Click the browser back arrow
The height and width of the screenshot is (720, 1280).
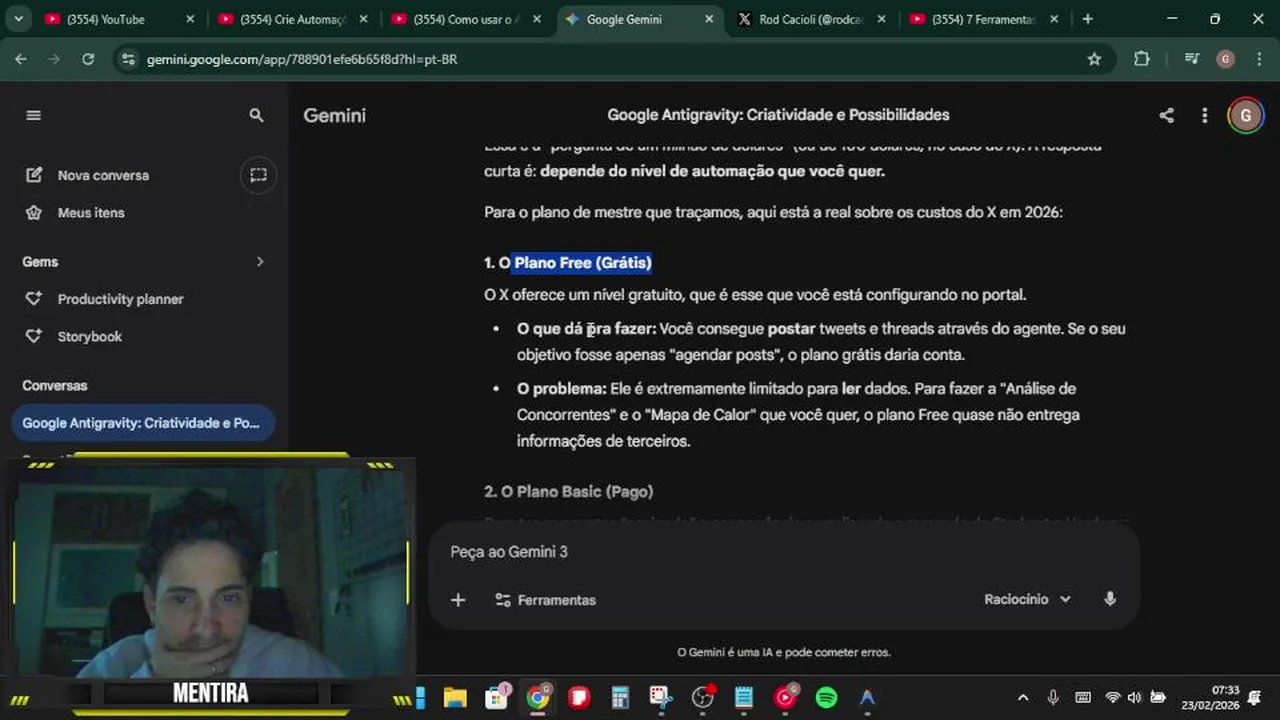21,59
